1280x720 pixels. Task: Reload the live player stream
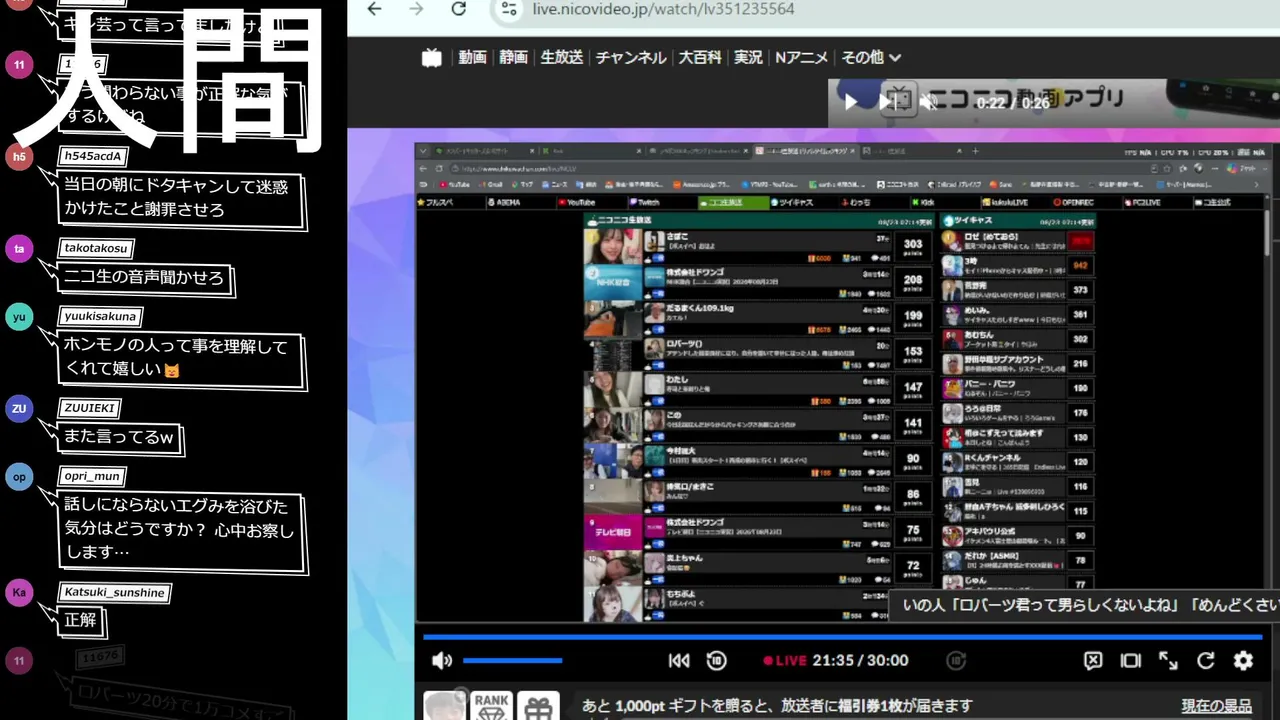click(1206, 660)
